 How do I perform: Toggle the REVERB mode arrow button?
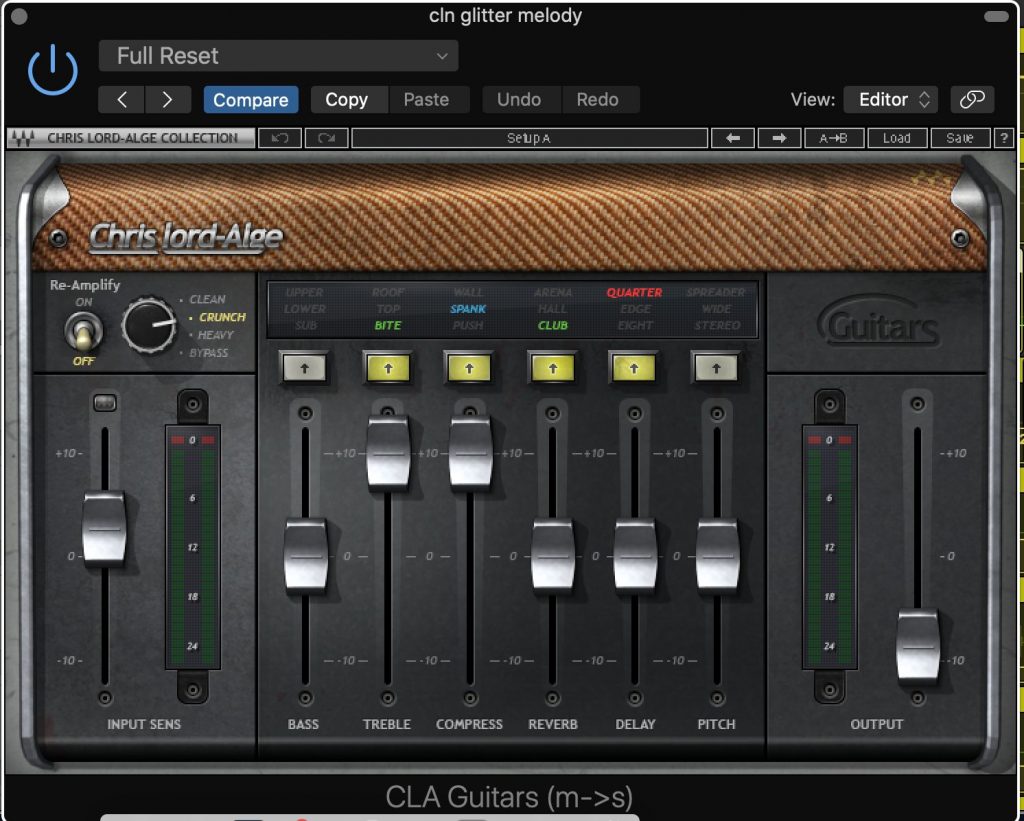552,368
